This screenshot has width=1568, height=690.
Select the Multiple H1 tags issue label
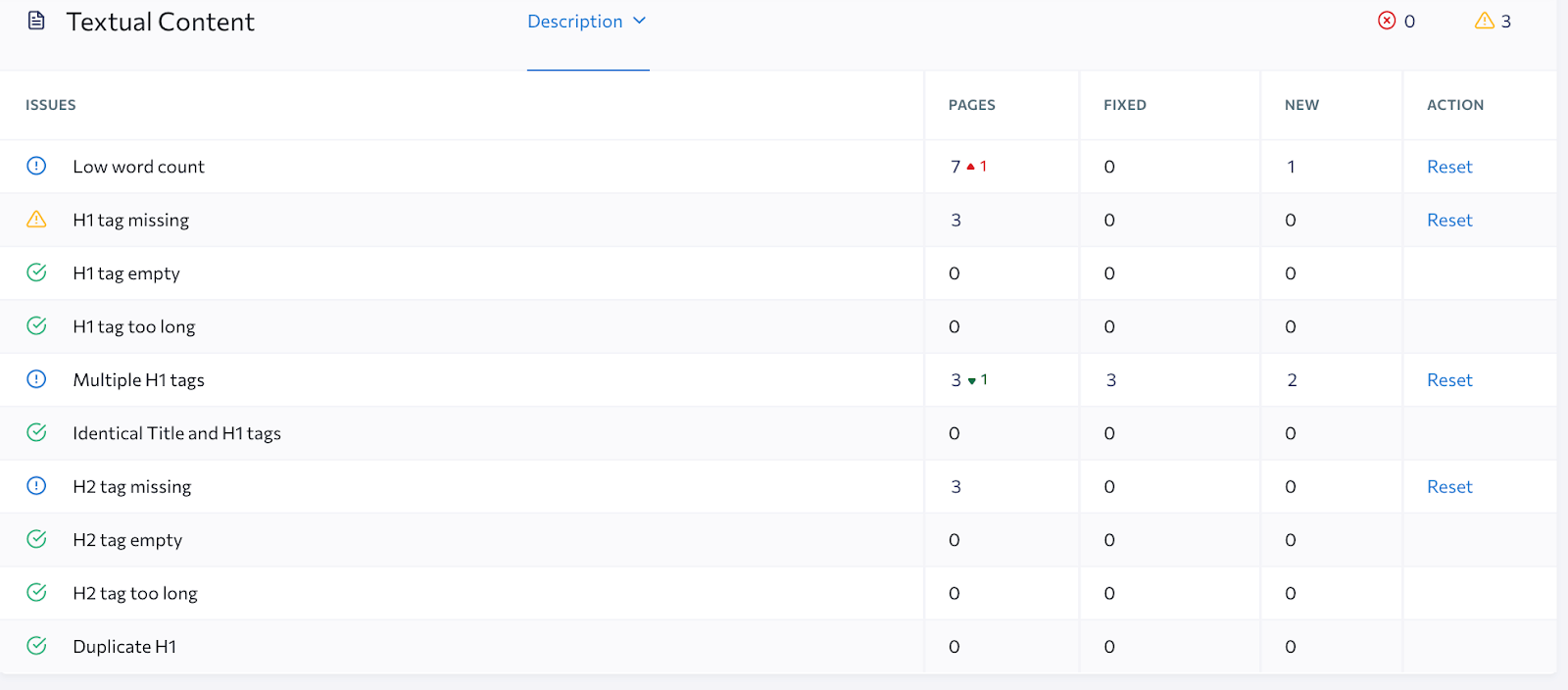coord(138,380)
